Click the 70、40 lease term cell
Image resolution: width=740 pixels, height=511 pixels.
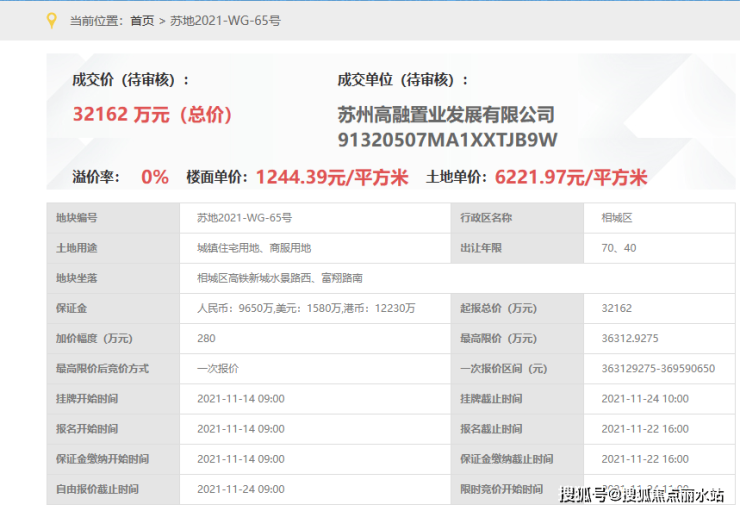coord(617,247)
